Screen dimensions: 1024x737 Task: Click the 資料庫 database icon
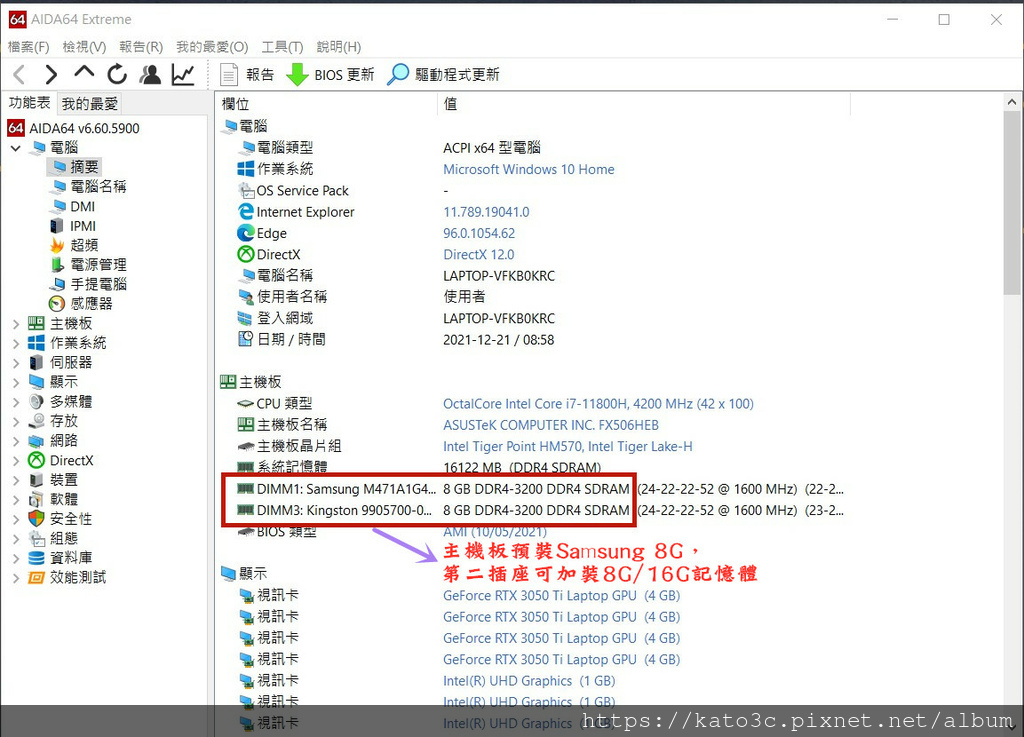point(37,558)
